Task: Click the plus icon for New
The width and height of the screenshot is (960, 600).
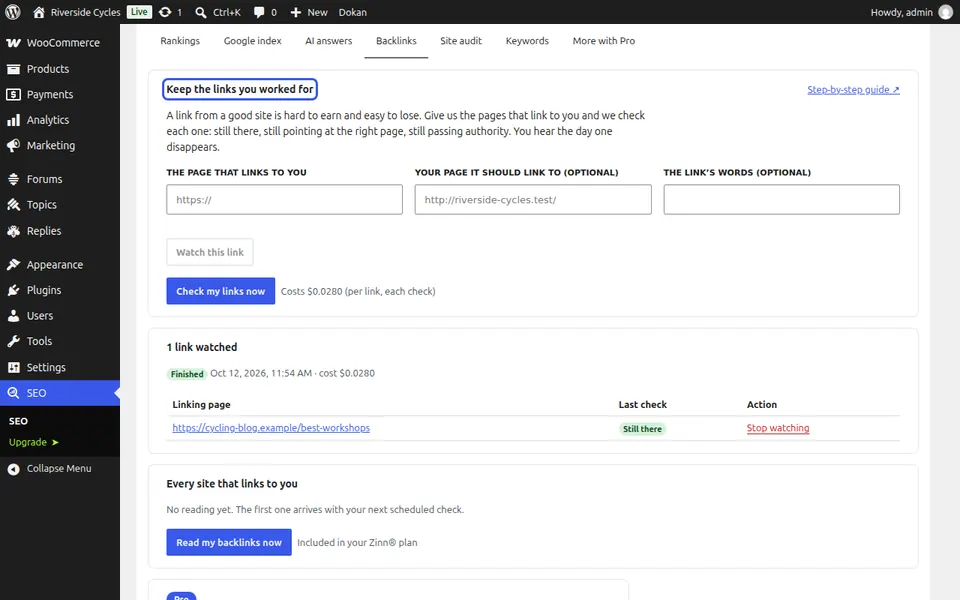Action: [296, 12]
